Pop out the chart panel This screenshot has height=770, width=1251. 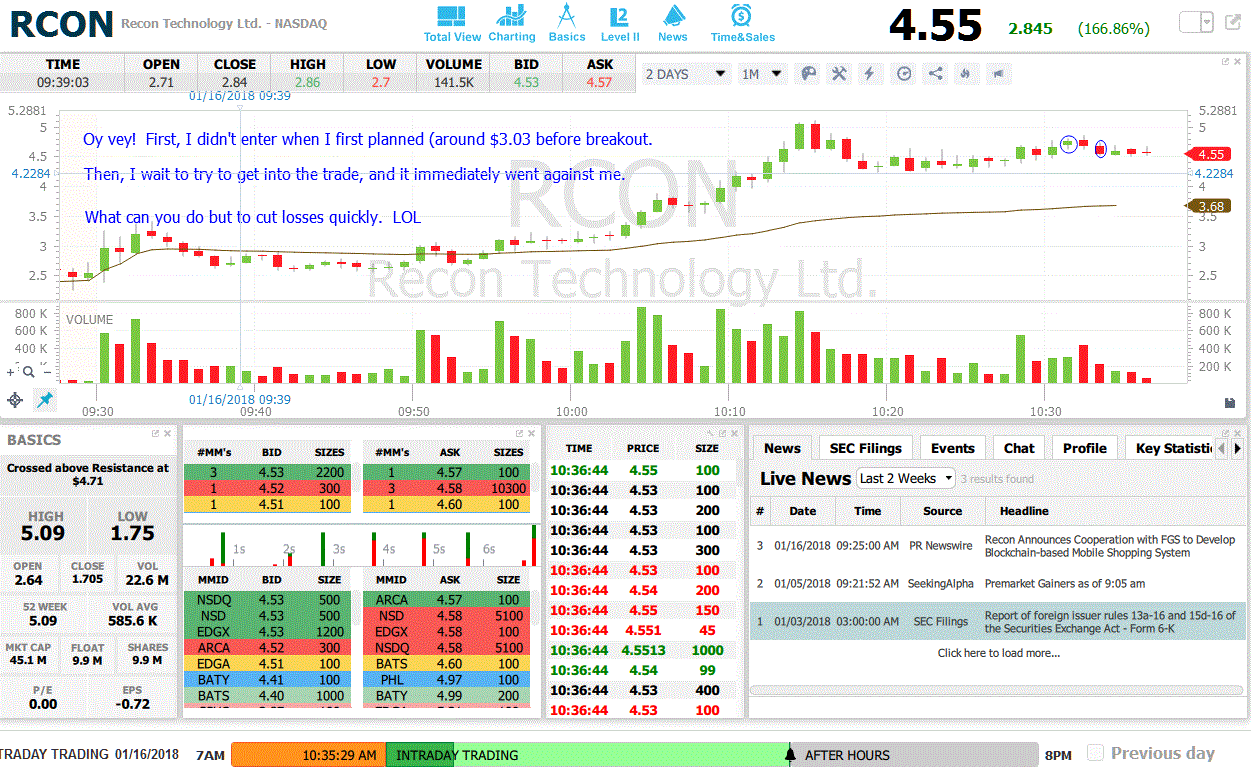(1225, 61)
